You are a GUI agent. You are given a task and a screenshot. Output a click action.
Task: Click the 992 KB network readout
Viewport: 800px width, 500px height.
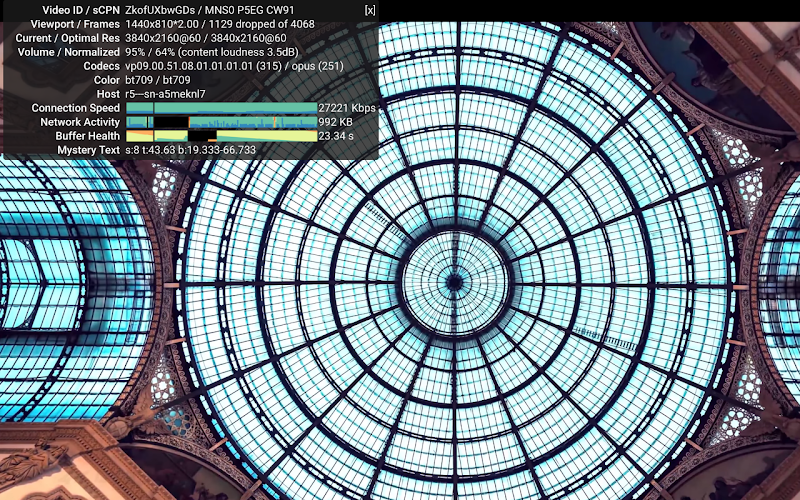tap(335, 122)
